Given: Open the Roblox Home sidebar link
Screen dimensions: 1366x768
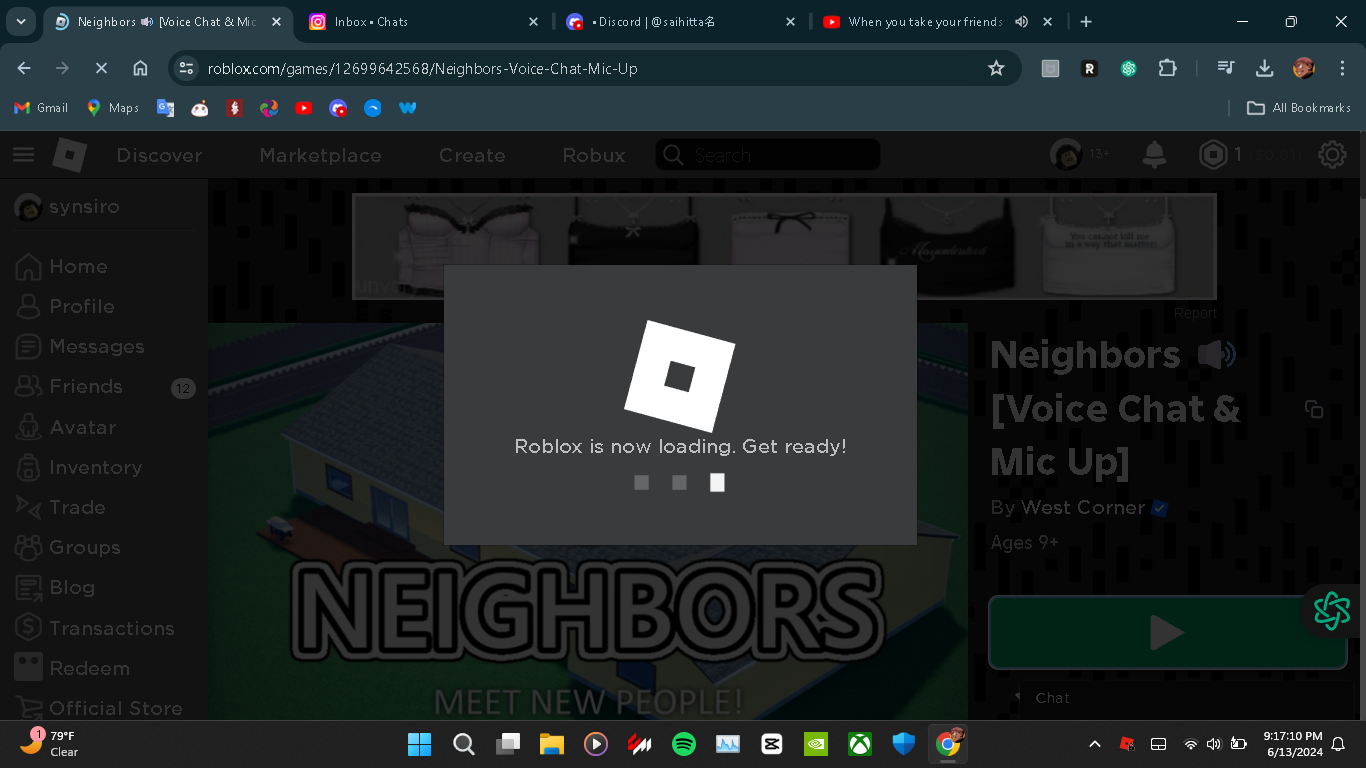Looking at the screenshot, I should coord(62,266).
